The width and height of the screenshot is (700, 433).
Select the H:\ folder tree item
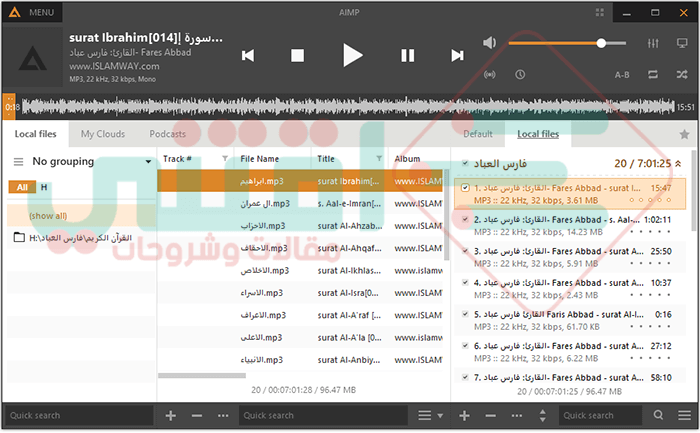80,238
